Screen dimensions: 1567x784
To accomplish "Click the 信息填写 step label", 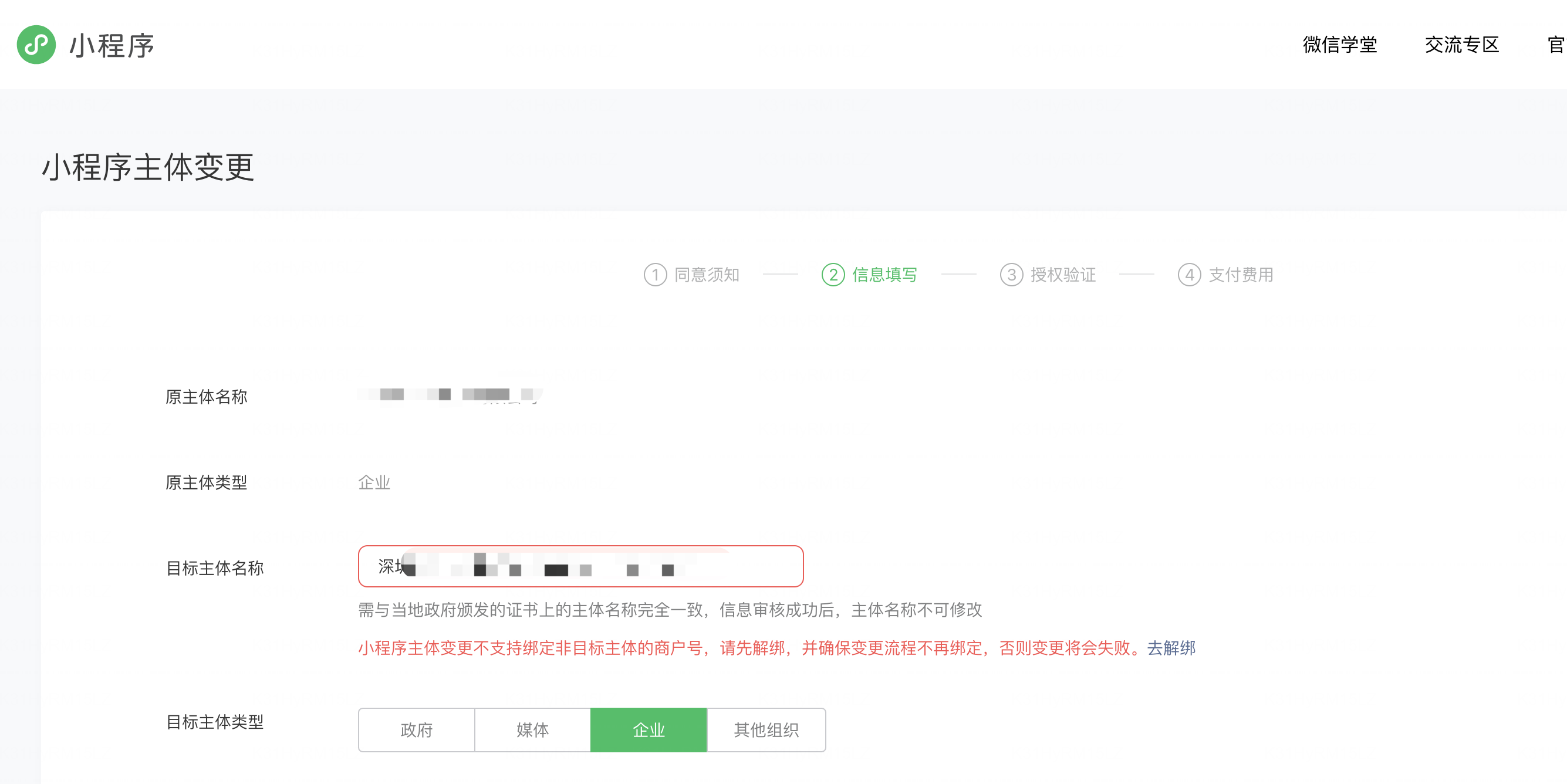I will (884, 275).
